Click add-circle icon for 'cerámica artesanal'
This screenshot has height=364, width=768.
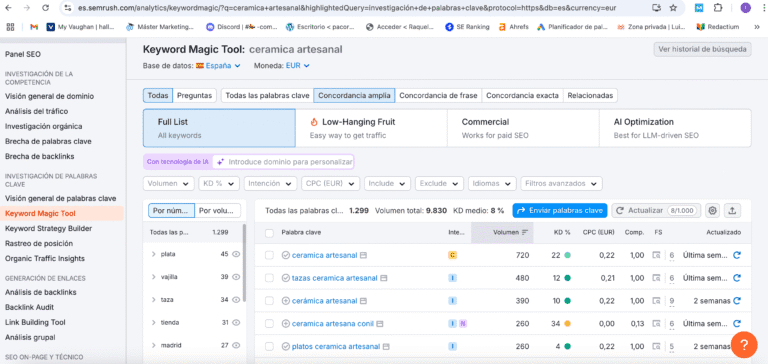tap(286, 301)
